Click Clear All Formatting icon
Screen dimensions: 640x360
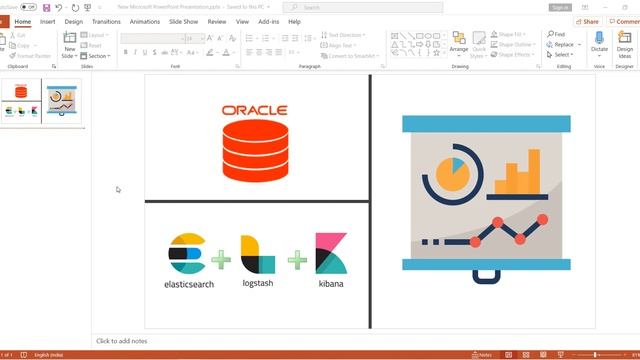coord(232,38)
